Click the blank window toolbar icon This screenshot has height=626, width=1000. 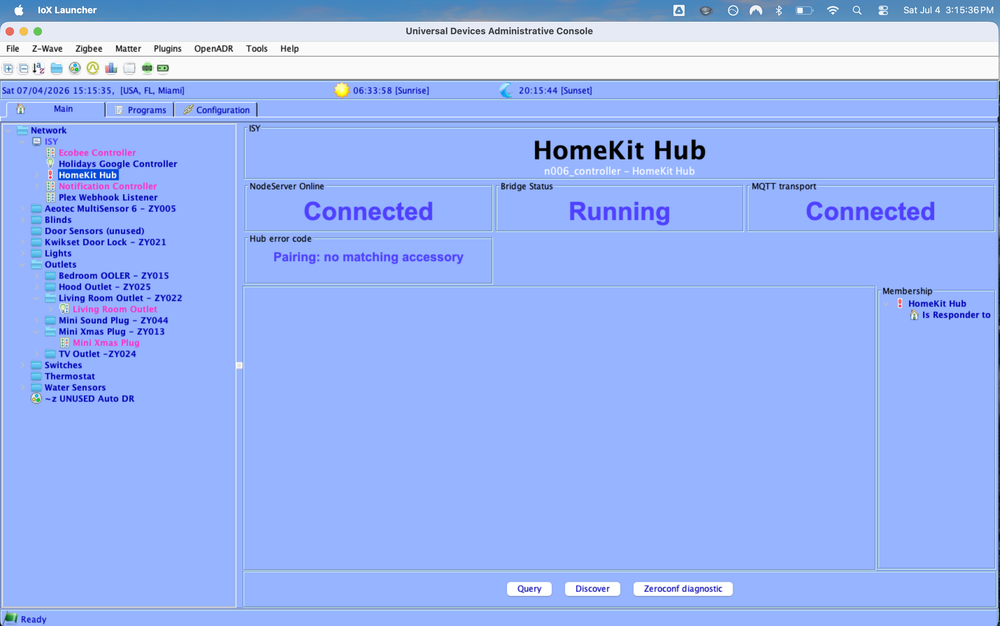(129, 68)
